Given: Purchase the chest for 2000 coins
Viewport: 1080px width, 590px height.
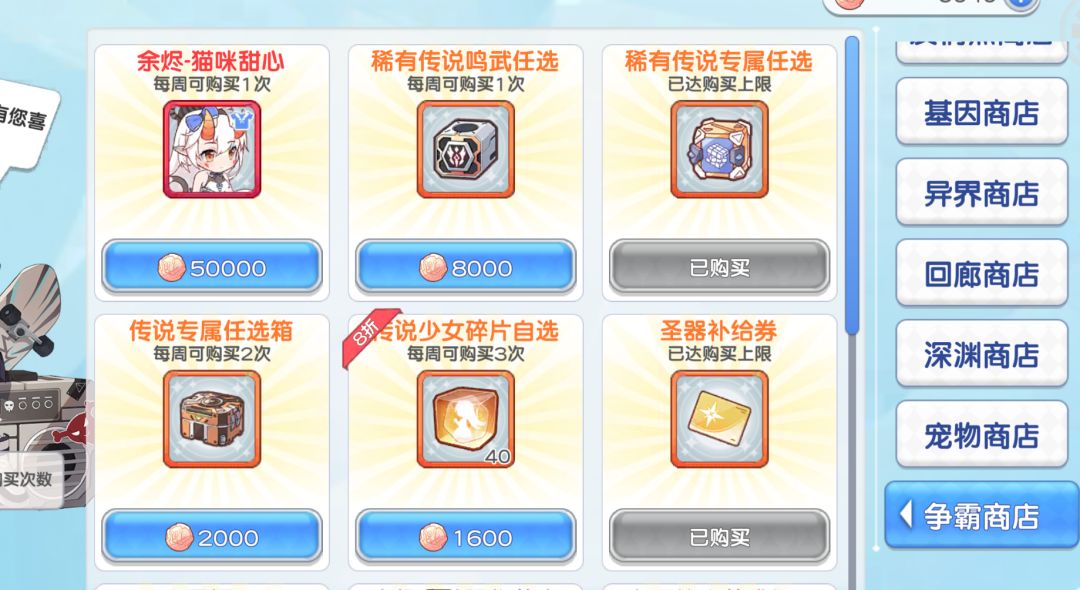Looking at the screenshot, I should pos(212,537).
